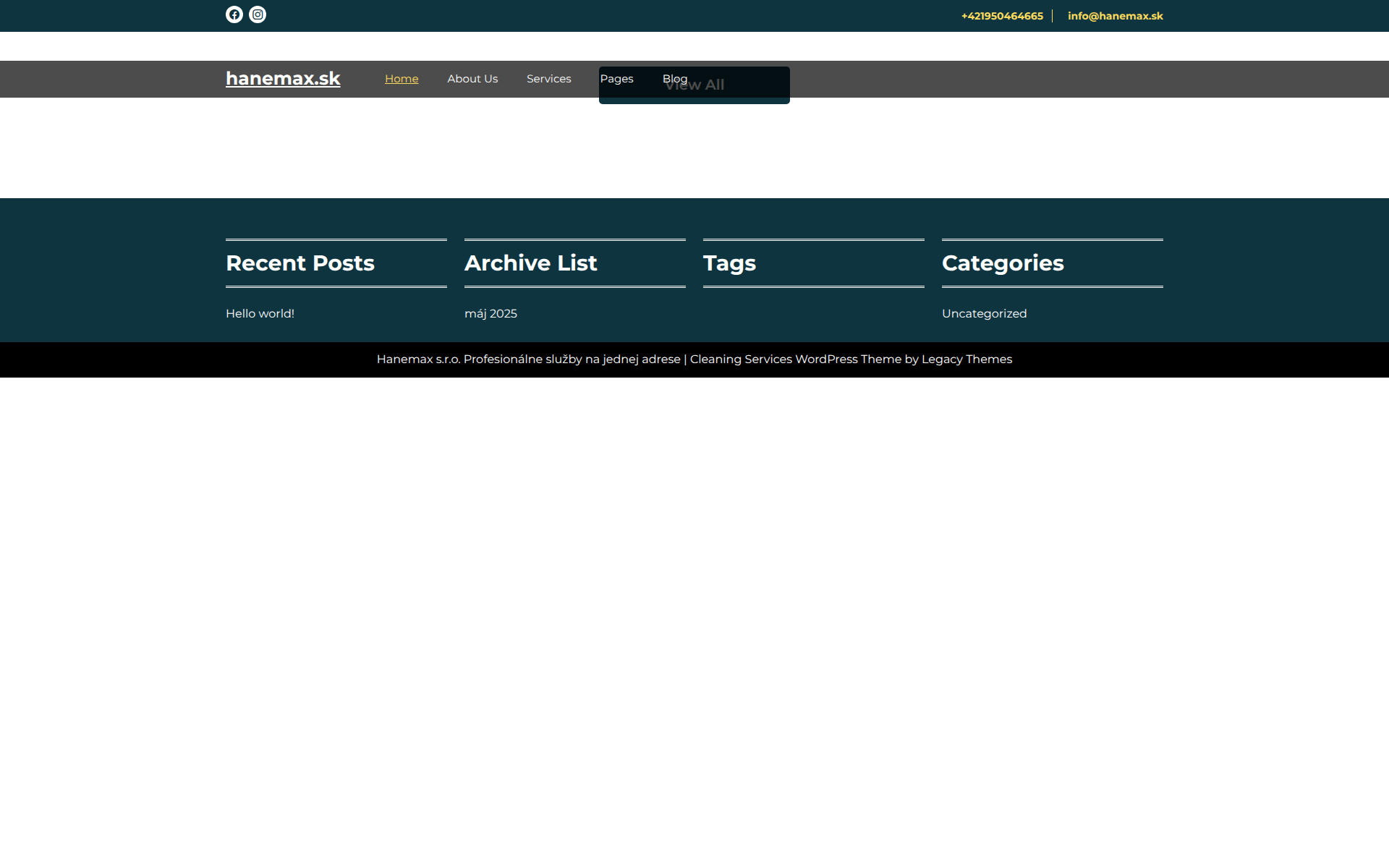Click the info@hanemax.sk email link

(1115, 16)
